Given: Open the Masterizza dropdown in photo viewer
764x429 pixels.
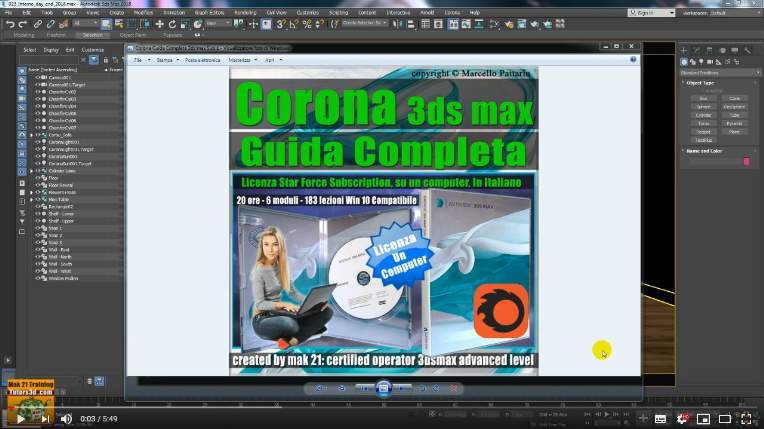Looking at the screenshot, I should 243,60.
